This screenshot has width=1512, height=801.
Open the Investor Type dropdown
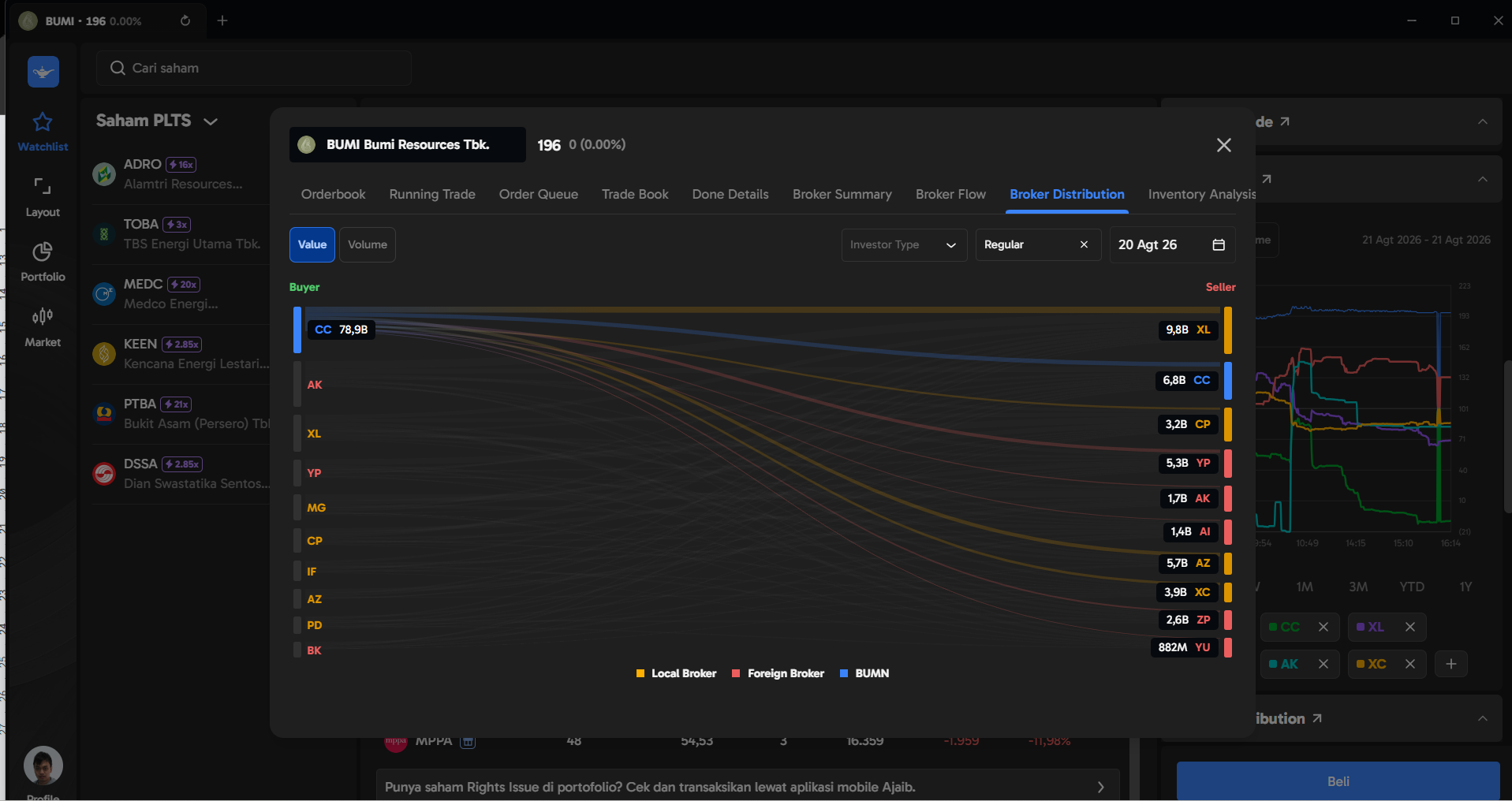(x=904, y=244)
